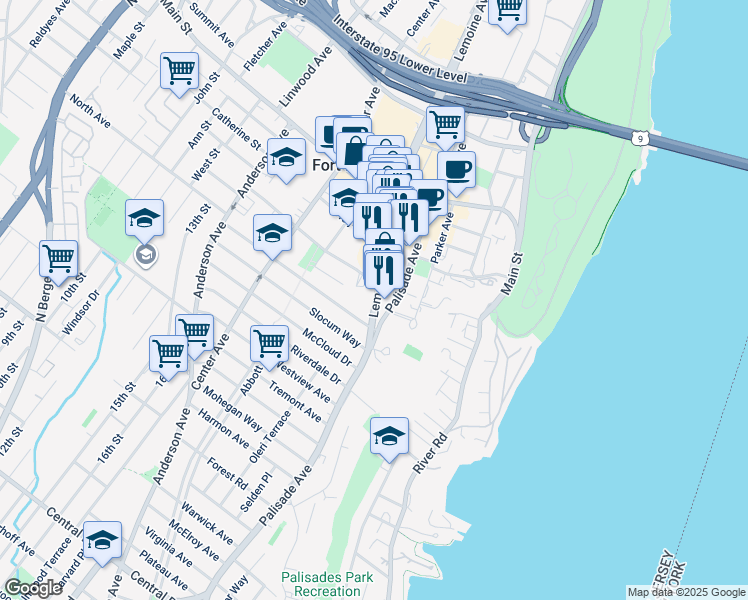Select the Riverdale Dr street label
The height and width of the screenshot is (600, 748).
(316, 365)
